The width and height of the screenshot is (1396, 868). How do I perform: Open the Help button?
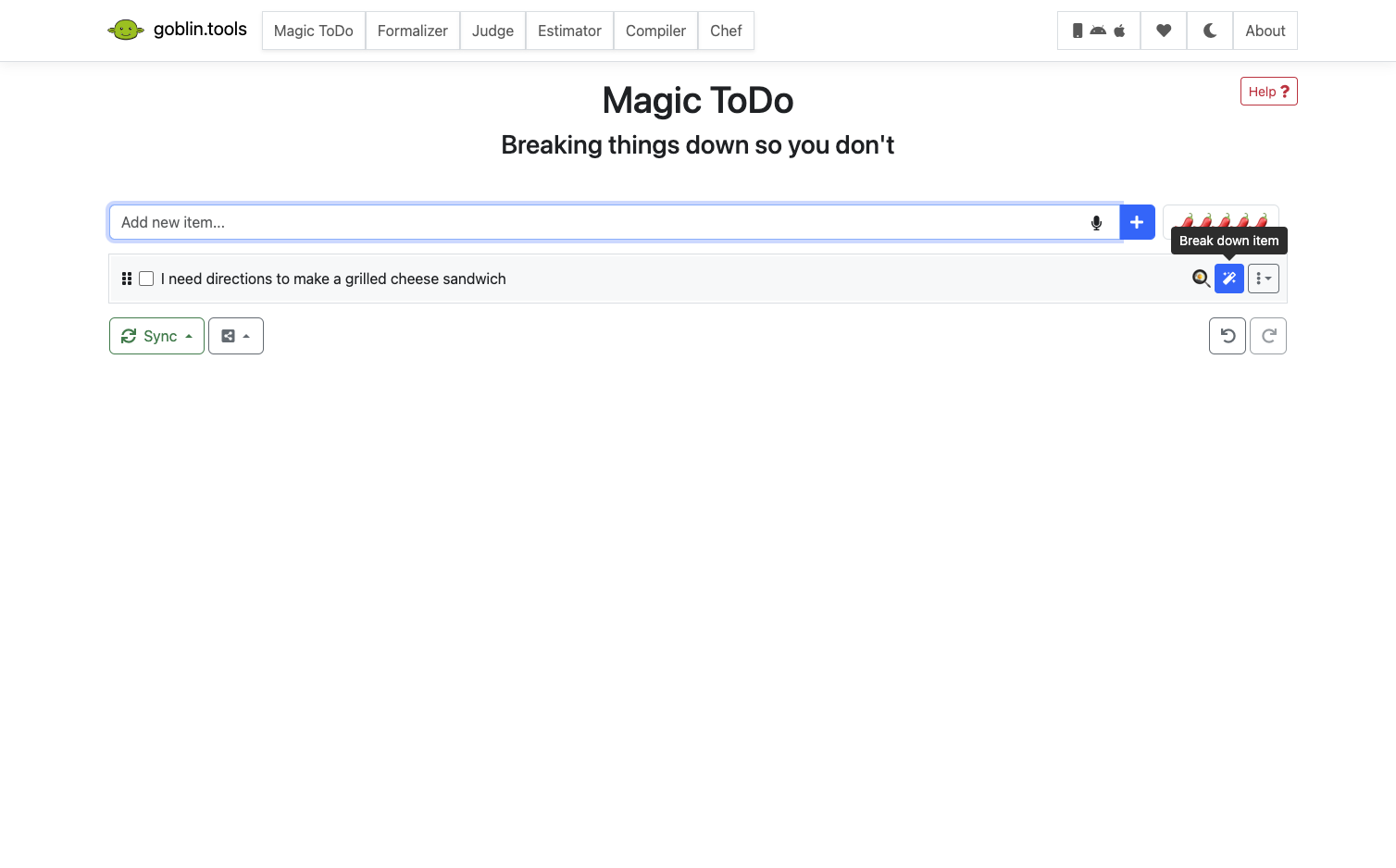pos(1268,92)
